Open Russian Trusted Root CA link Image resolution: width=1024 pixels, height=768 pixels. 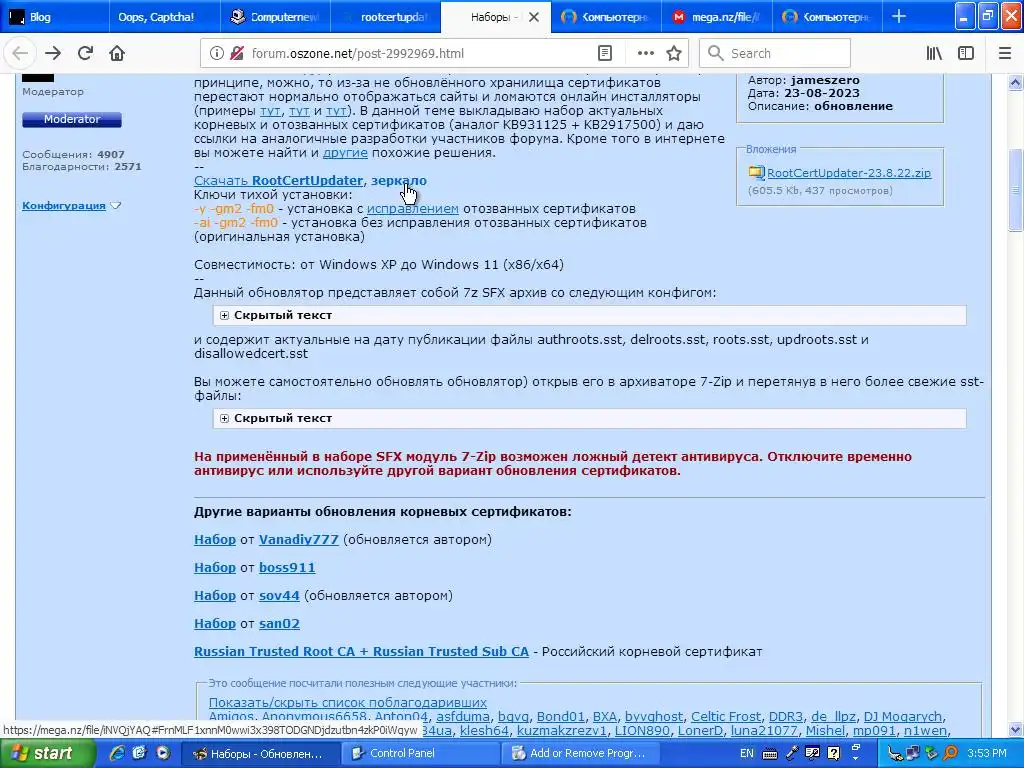[361, 652]
